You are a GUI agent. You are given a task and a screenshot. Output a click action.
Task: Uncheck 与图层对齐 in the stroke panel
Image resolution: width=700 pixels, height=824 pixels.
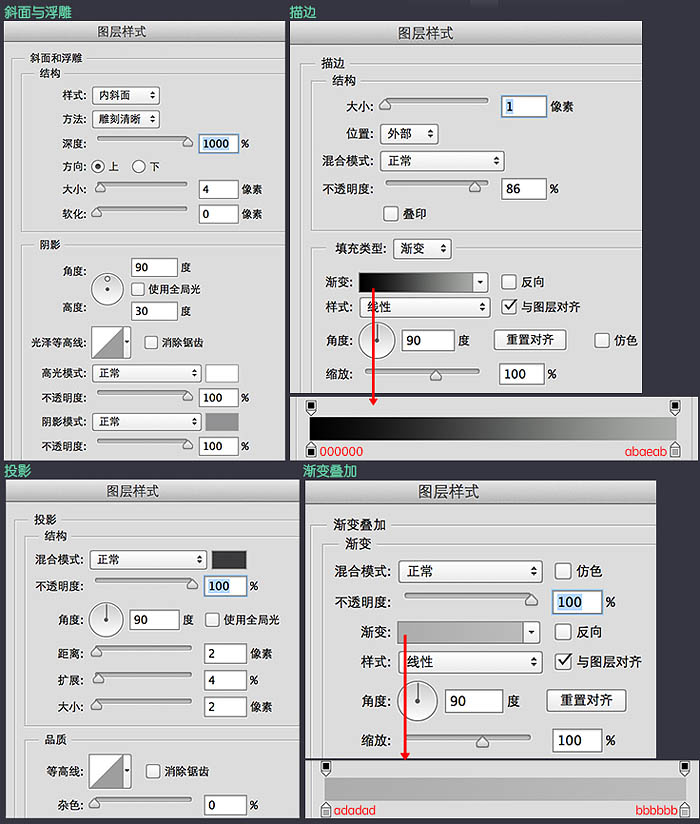pyautogui.click(x=509, y=307)
